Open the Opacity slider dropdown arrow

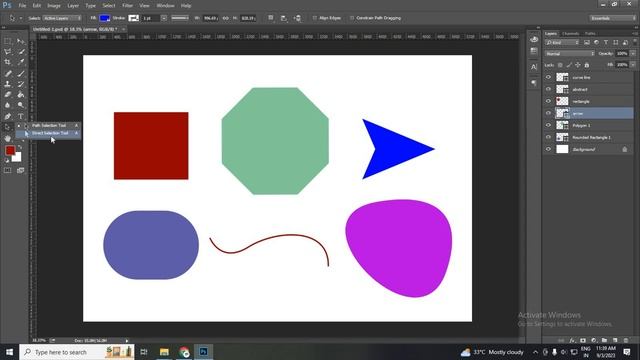633,53
